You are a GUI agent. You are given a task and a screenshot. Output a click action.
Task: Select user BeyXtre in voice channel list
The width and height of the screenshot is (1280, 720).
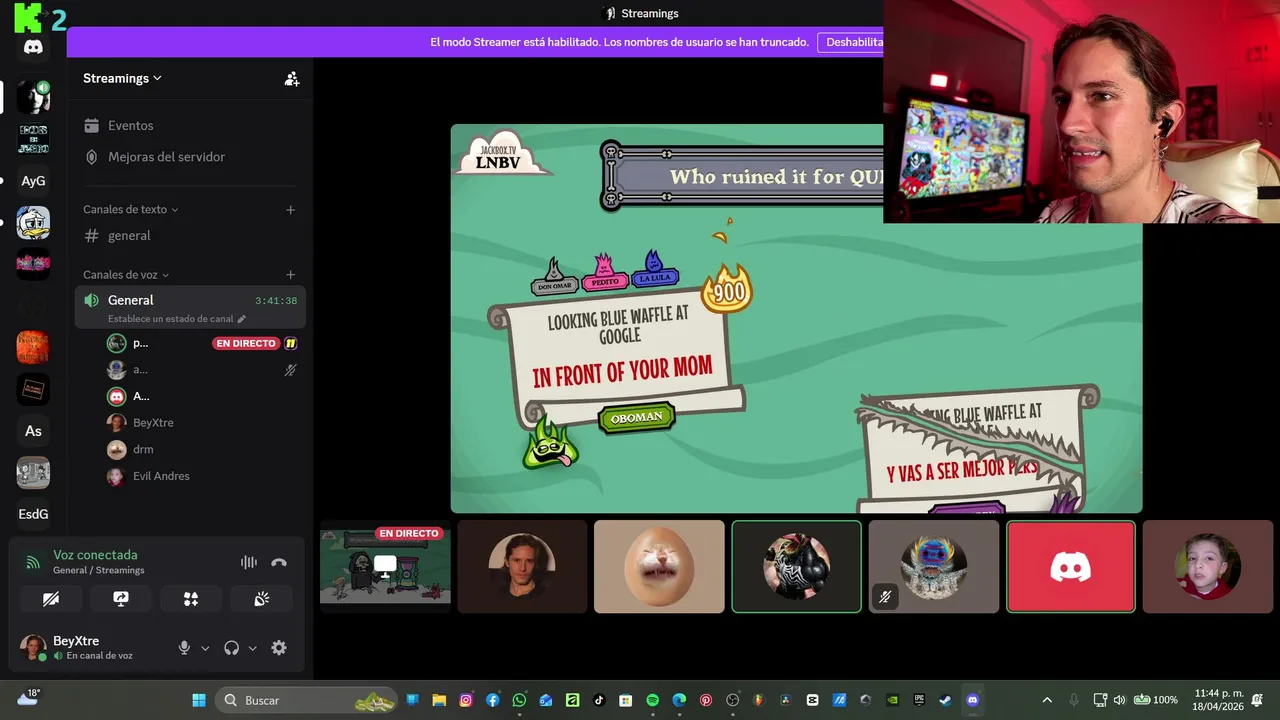[202, 423]
